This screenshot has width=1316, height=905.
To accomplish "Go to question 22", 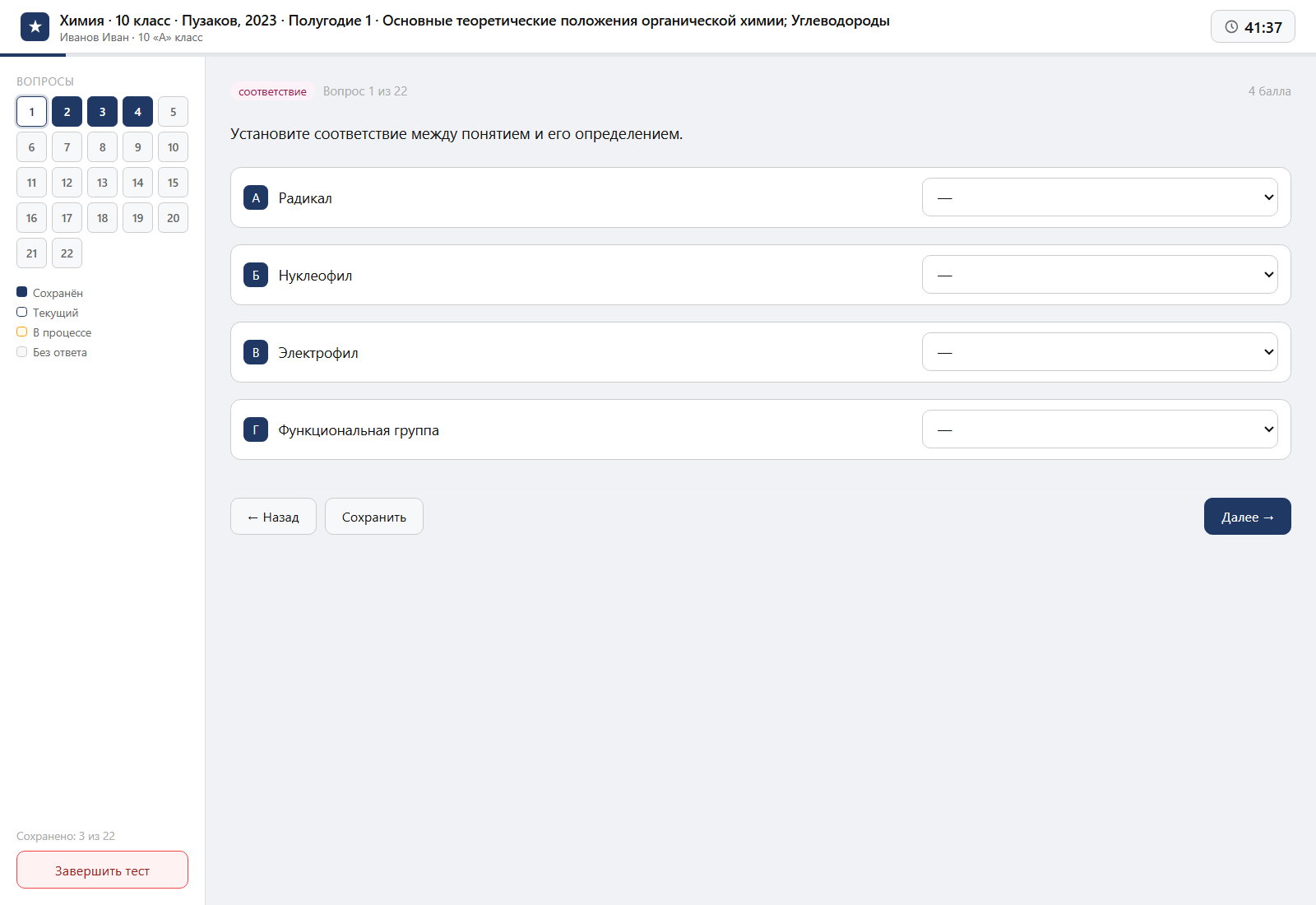I will 67,253.
